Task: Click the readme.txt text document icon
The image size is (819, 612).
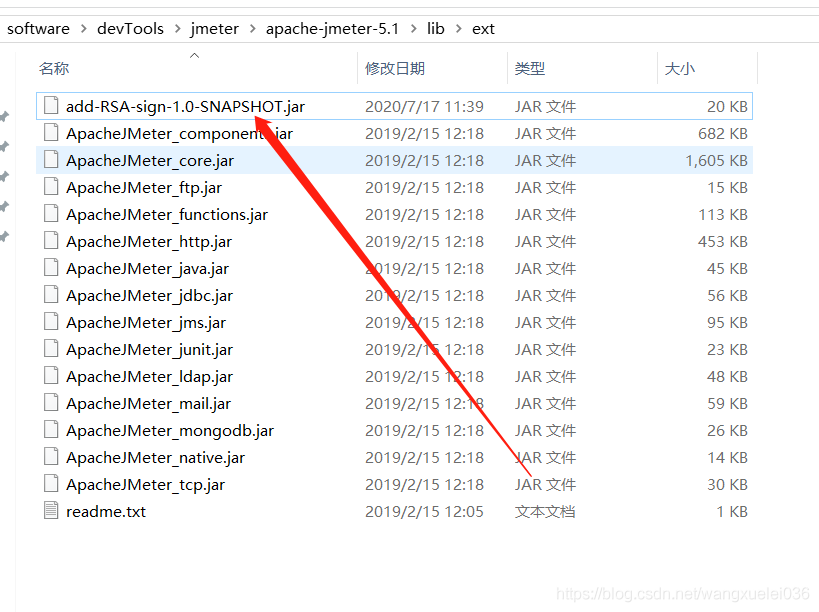Action: click(51, 511)
